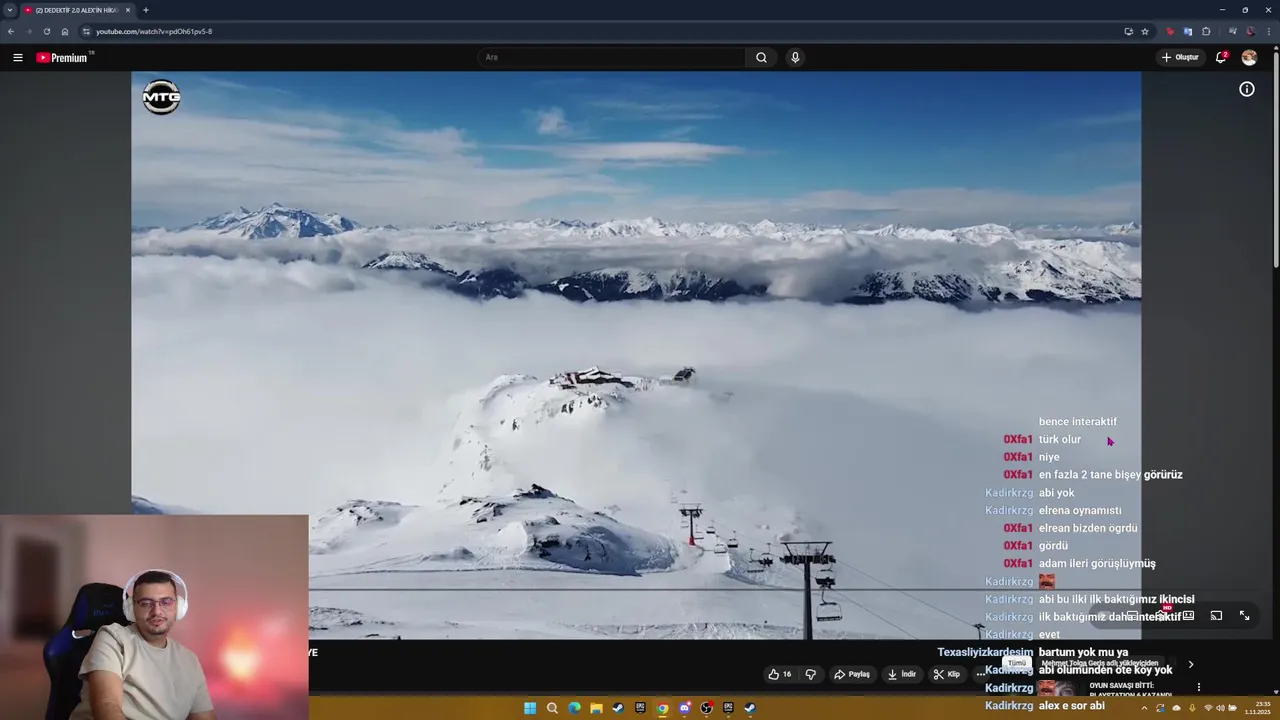Bookmark this page with star icon
Image resolution: width=1280 pixels, height=720 pixels.
[1145, 31]
